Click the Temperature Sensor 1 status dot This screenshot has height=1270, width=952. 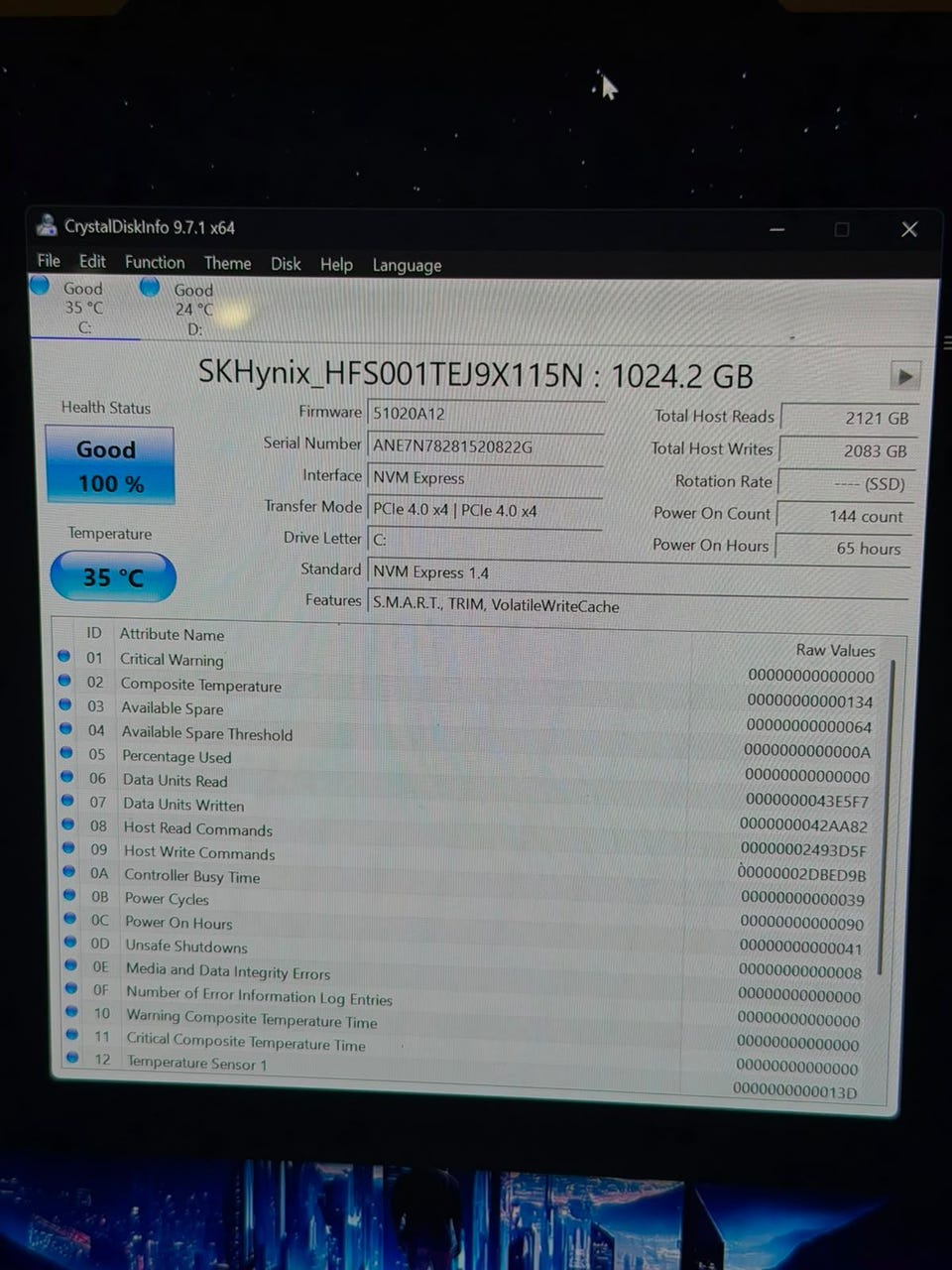pos(72,1058)
